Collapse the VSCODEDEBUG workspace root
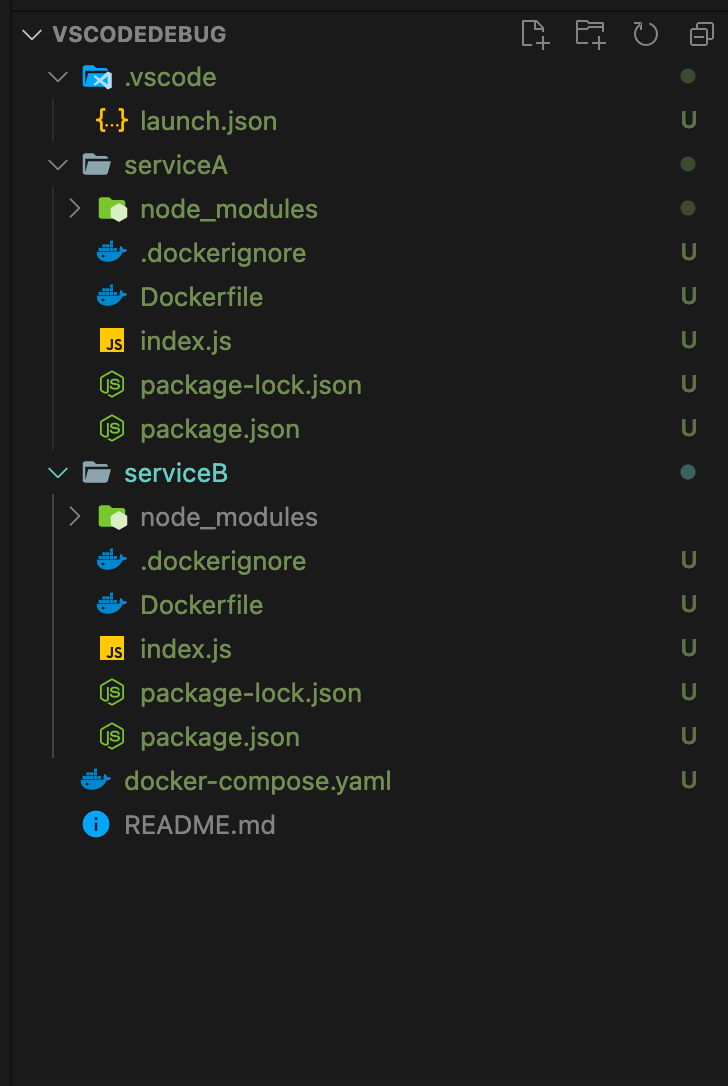This screenshot has width=728, height=1086. coord(32,34)
